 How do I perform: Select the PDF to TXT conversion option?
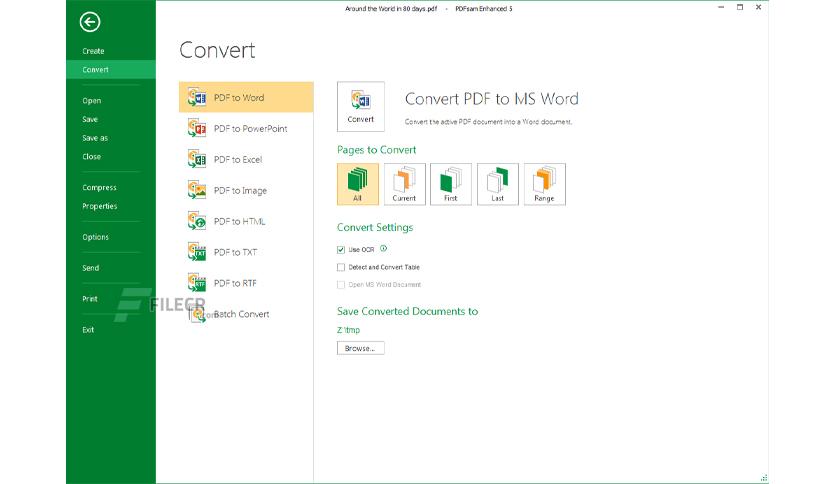[x=246, y=252]
